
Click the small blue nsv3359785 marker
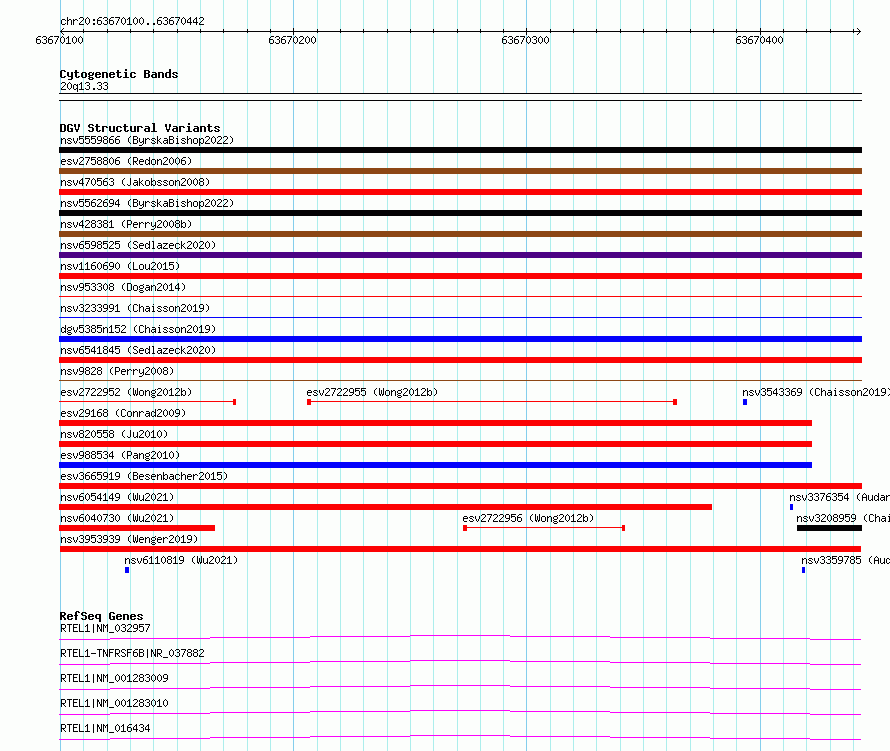coord(803,570)
